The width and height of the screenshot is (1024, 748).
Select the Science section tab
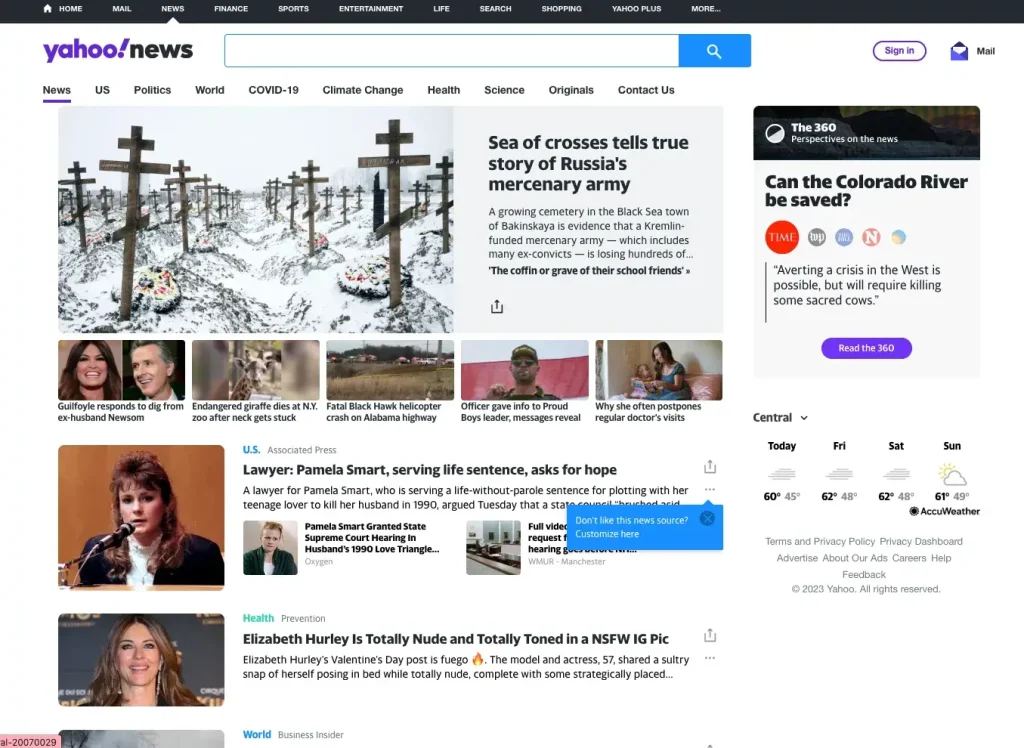(x=504, y=90)
